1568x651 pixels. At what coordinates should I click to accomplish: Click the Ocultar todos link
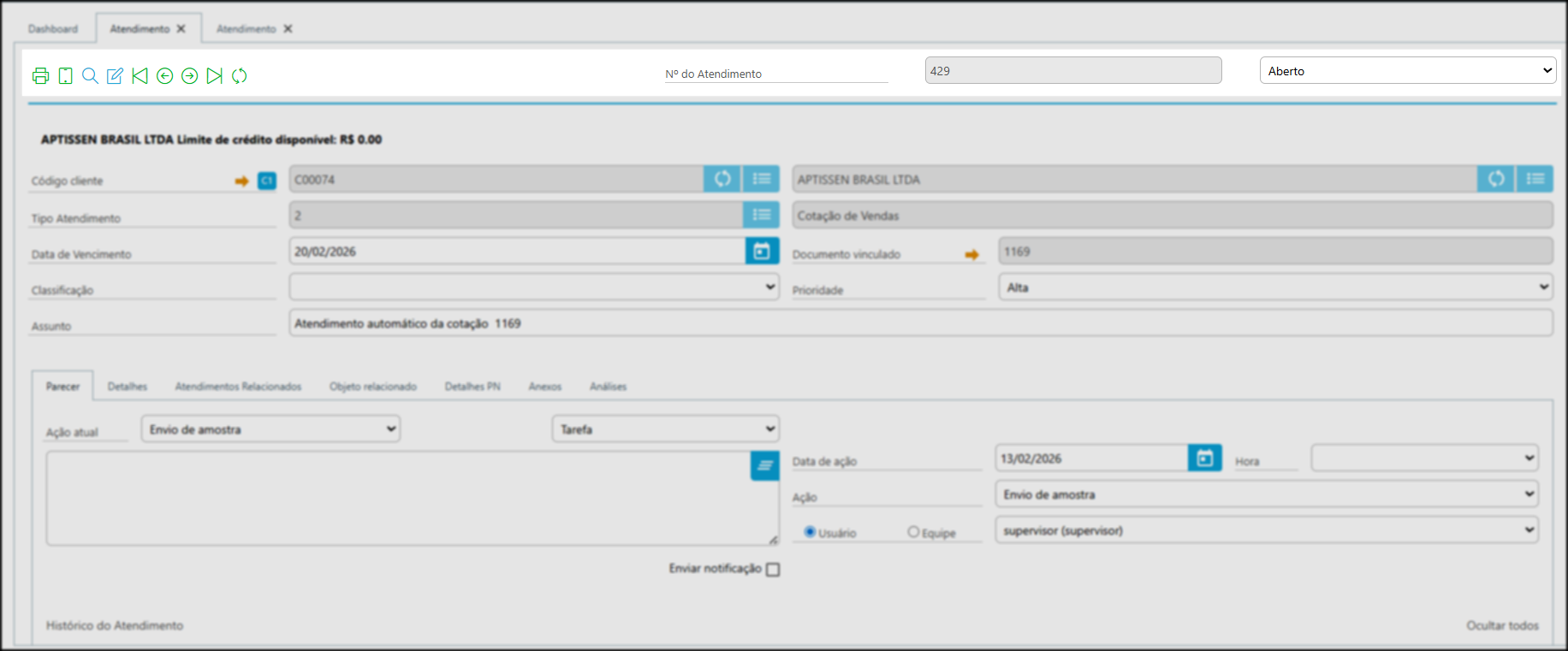coord(1502,625)
